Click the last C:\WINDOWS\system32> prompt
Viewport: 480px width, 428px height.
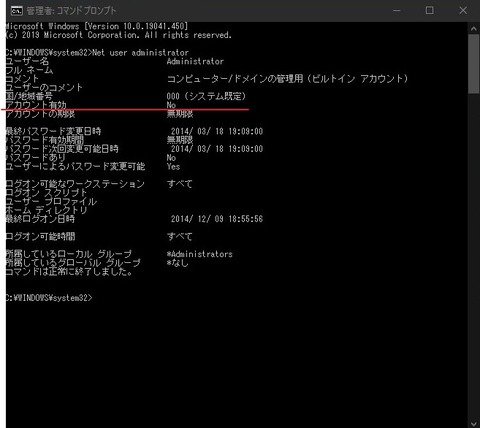pos(49,298)
